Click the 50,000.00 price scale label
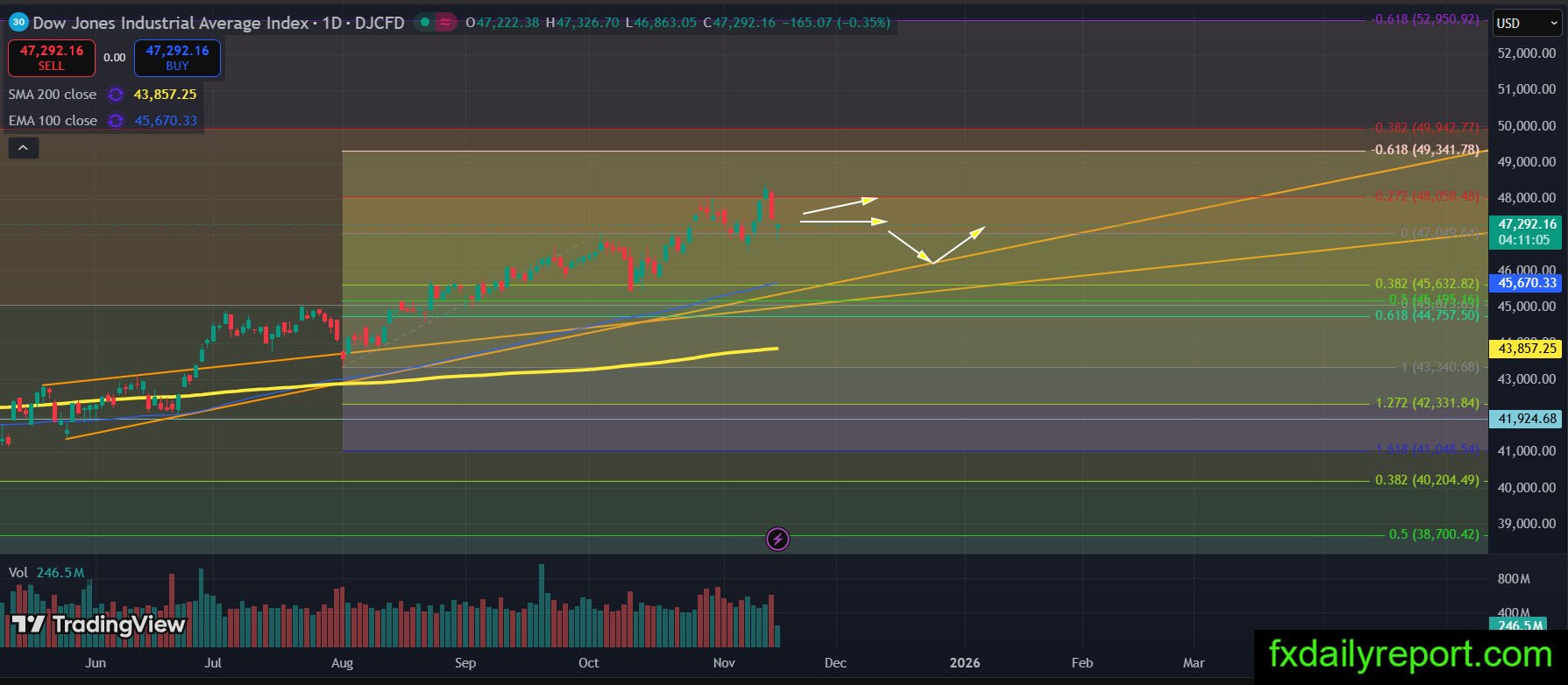Viewport: 1568px width, 685px height. [x=1527, y=126]
